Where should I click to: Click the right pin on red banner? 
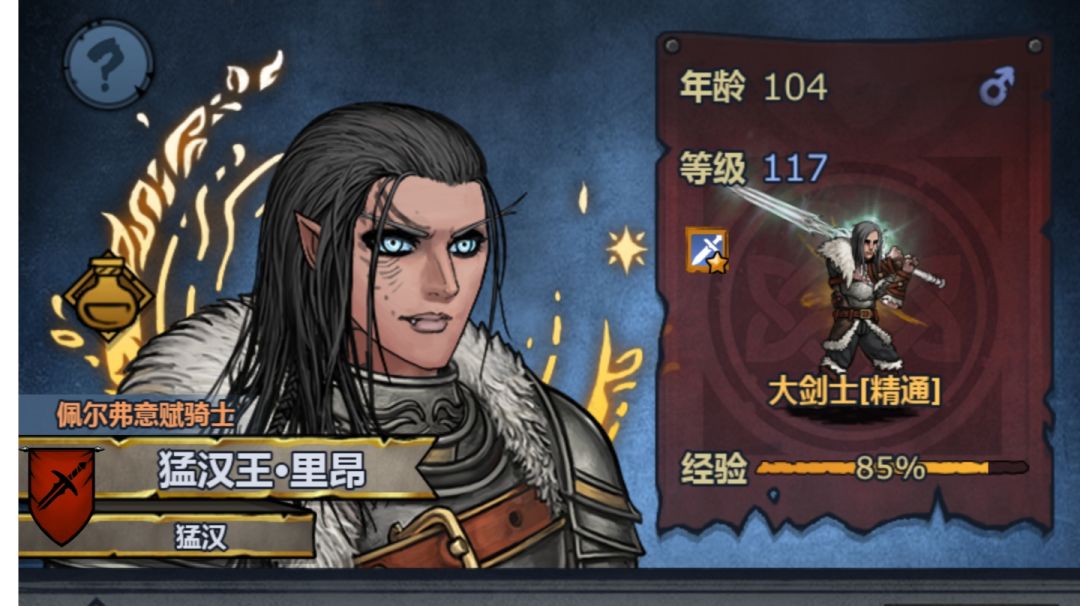tap(1035, 46)
